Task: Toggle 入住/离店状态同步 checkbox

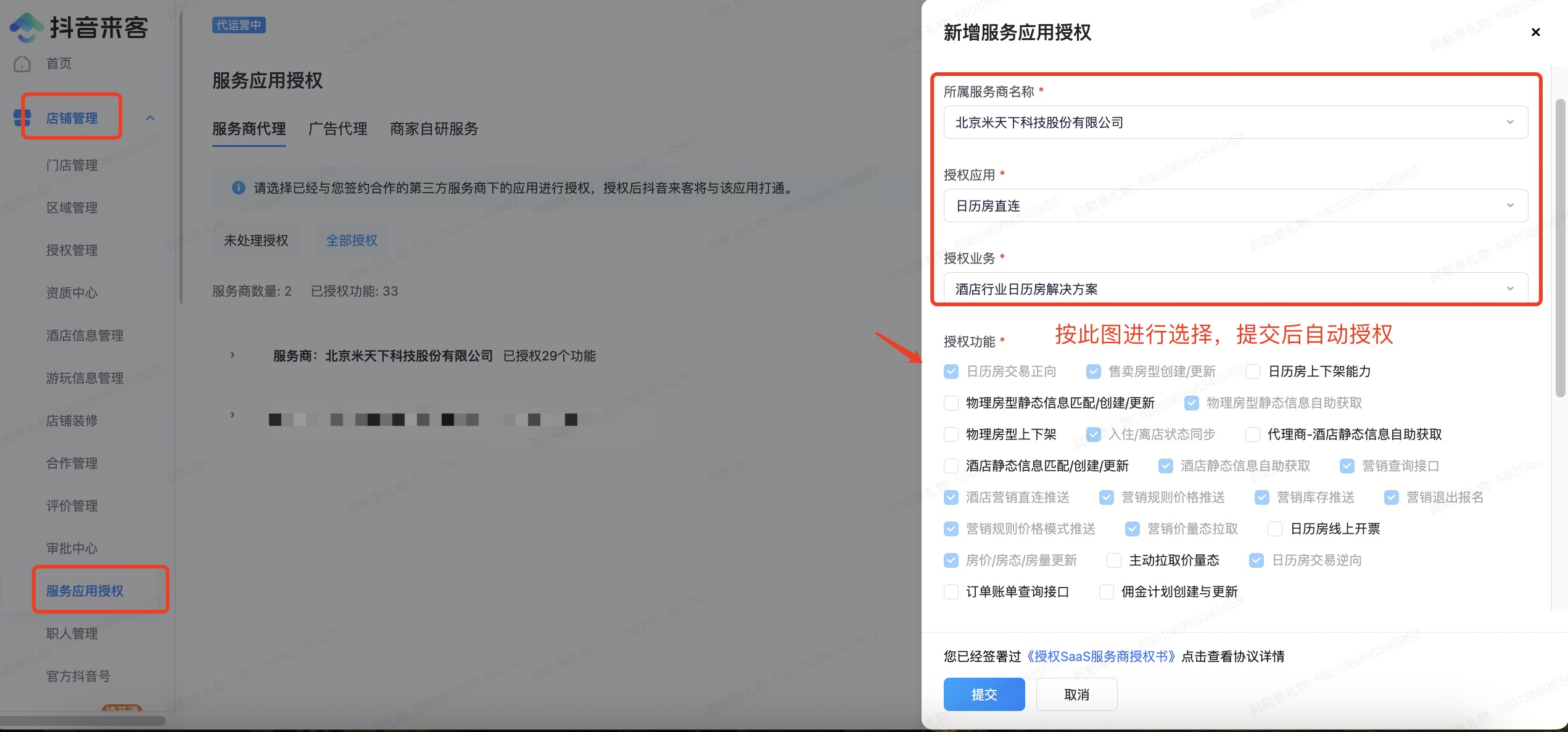Action: pyautogui.click(x=1094, y=435)
